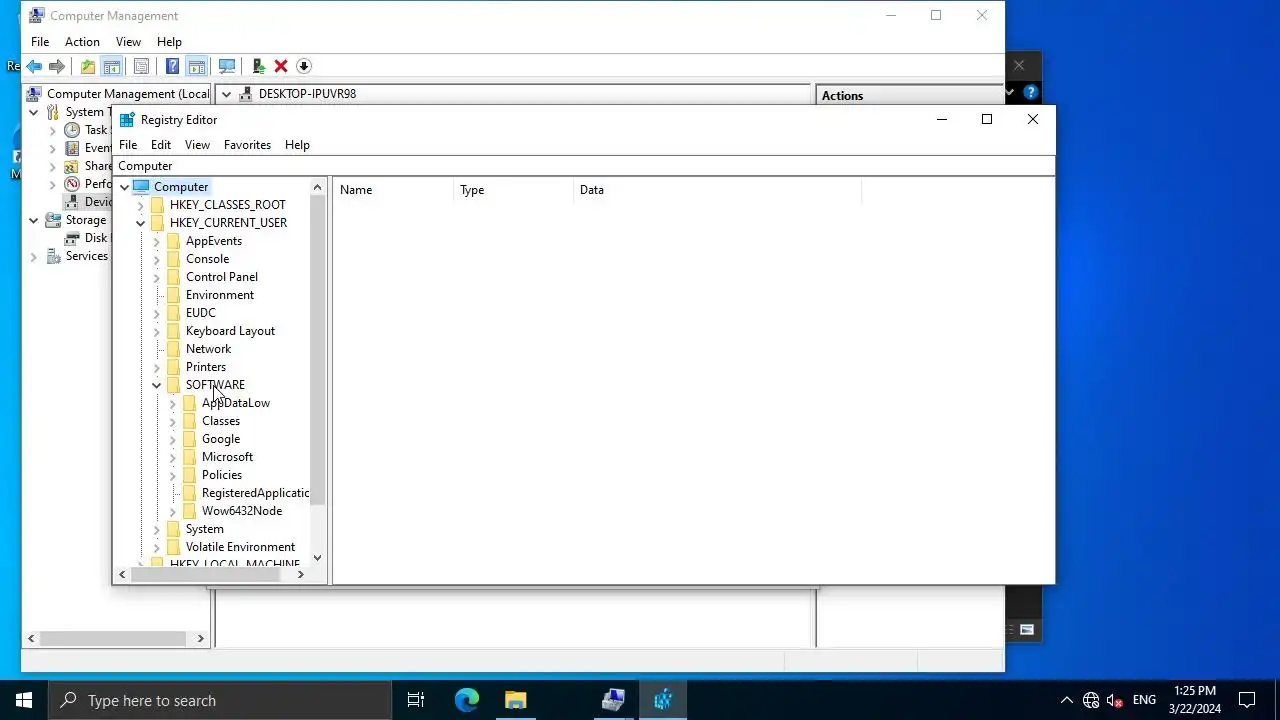
Task: Open Task View on the taskbar
Action: (x=416, y=700)
